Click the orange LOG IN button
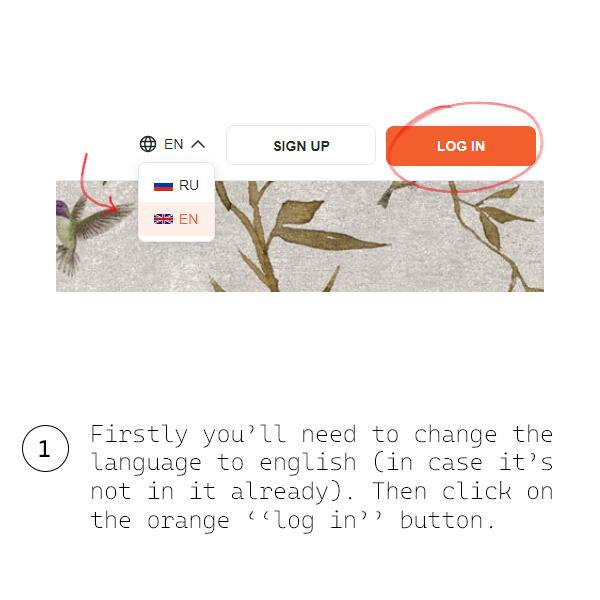This screenshot has height=600, width=600. point(461,146)
